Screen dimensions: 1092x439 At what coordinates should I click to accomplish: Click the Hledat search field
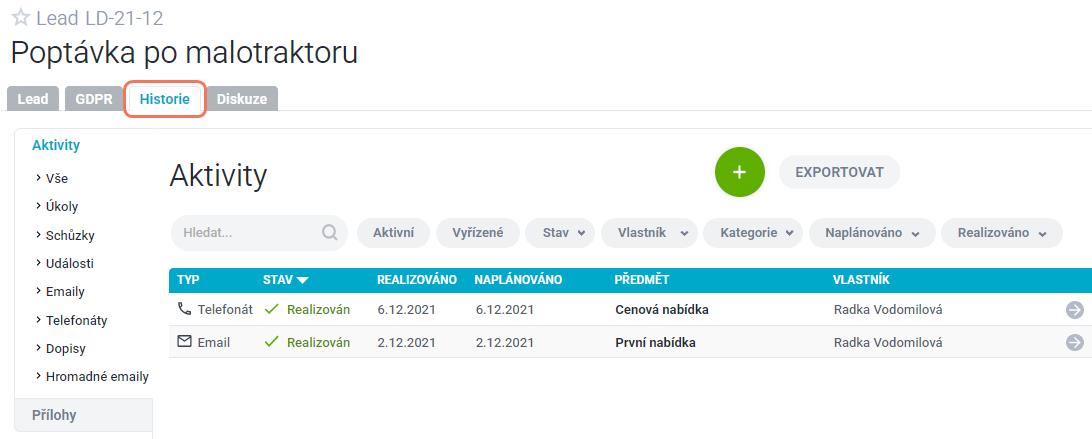click(259, 233)
